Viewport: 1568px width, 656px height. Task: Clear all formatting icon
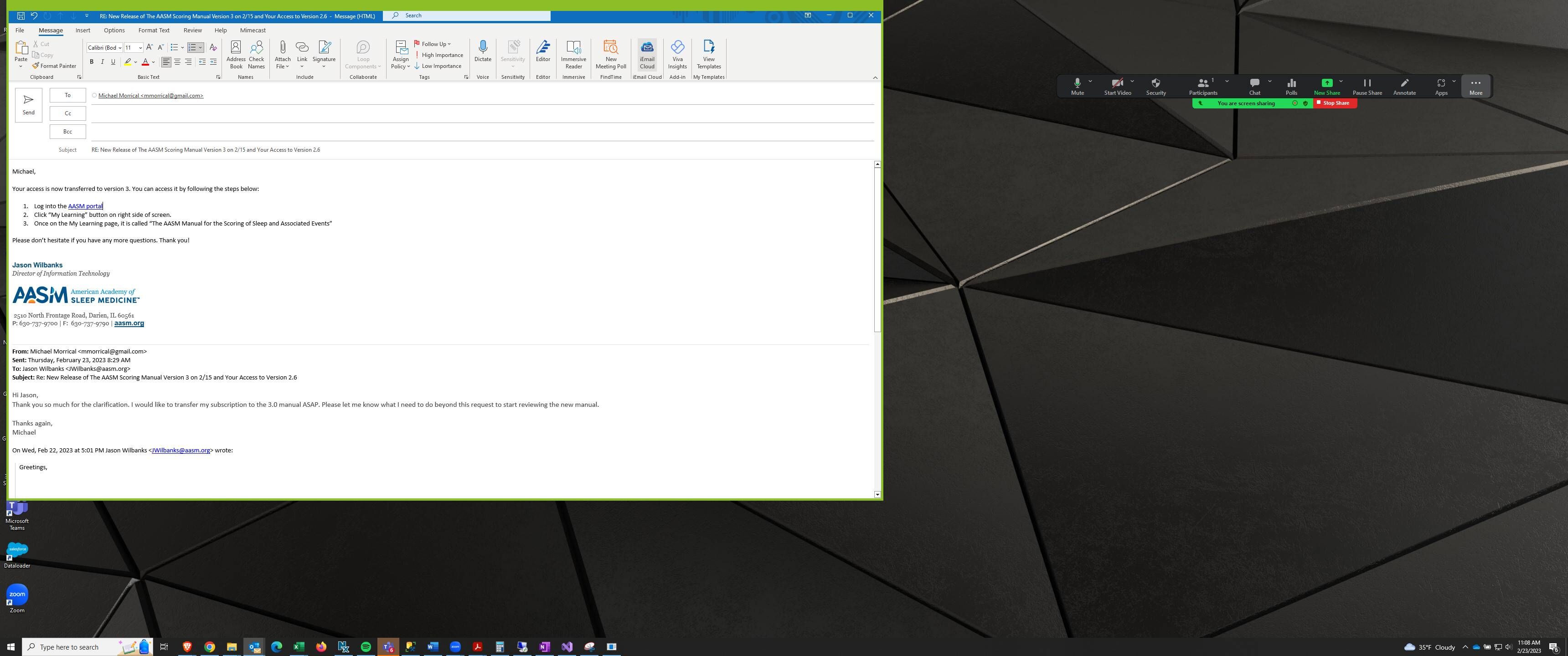click(213, 47)
